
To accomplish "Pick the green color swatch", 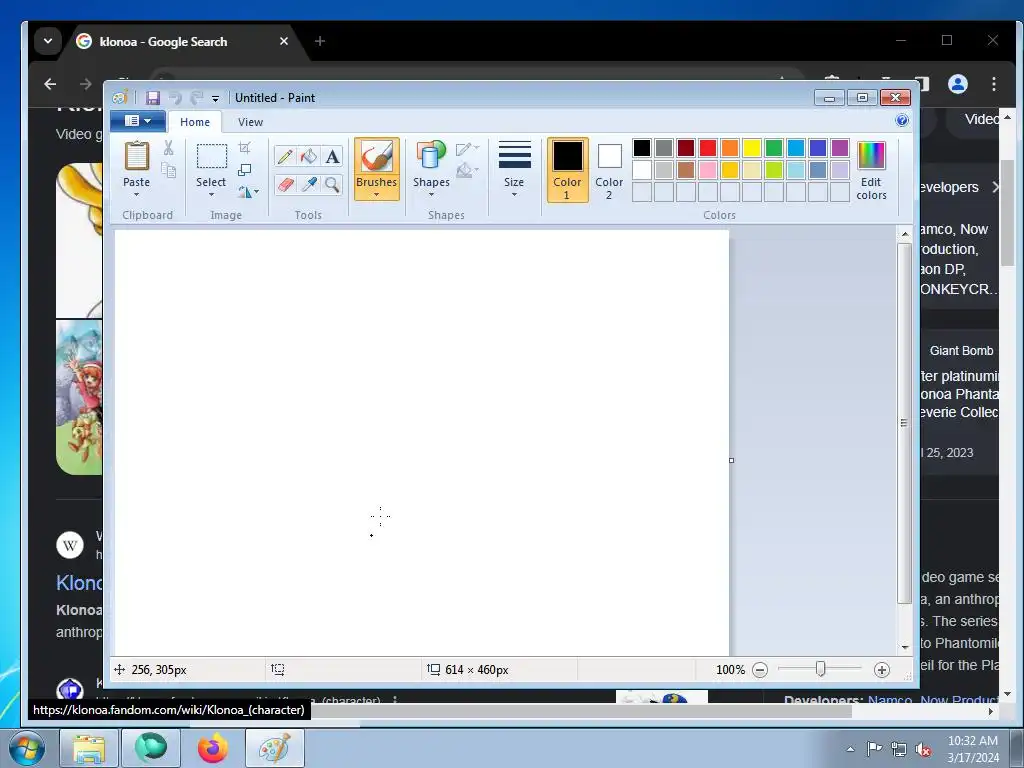I will point(774,148).
